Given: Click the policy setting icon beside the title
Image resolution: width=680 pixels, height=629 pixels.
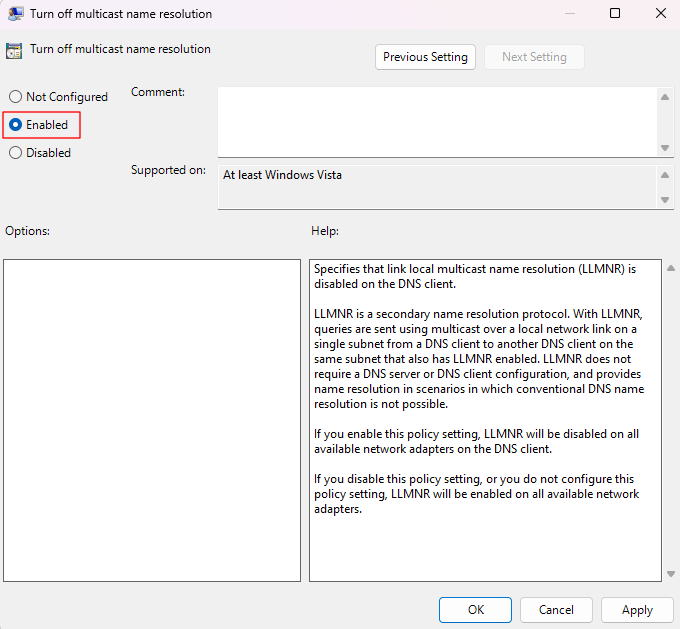Looking at the screenshot, I should point(14,51).
